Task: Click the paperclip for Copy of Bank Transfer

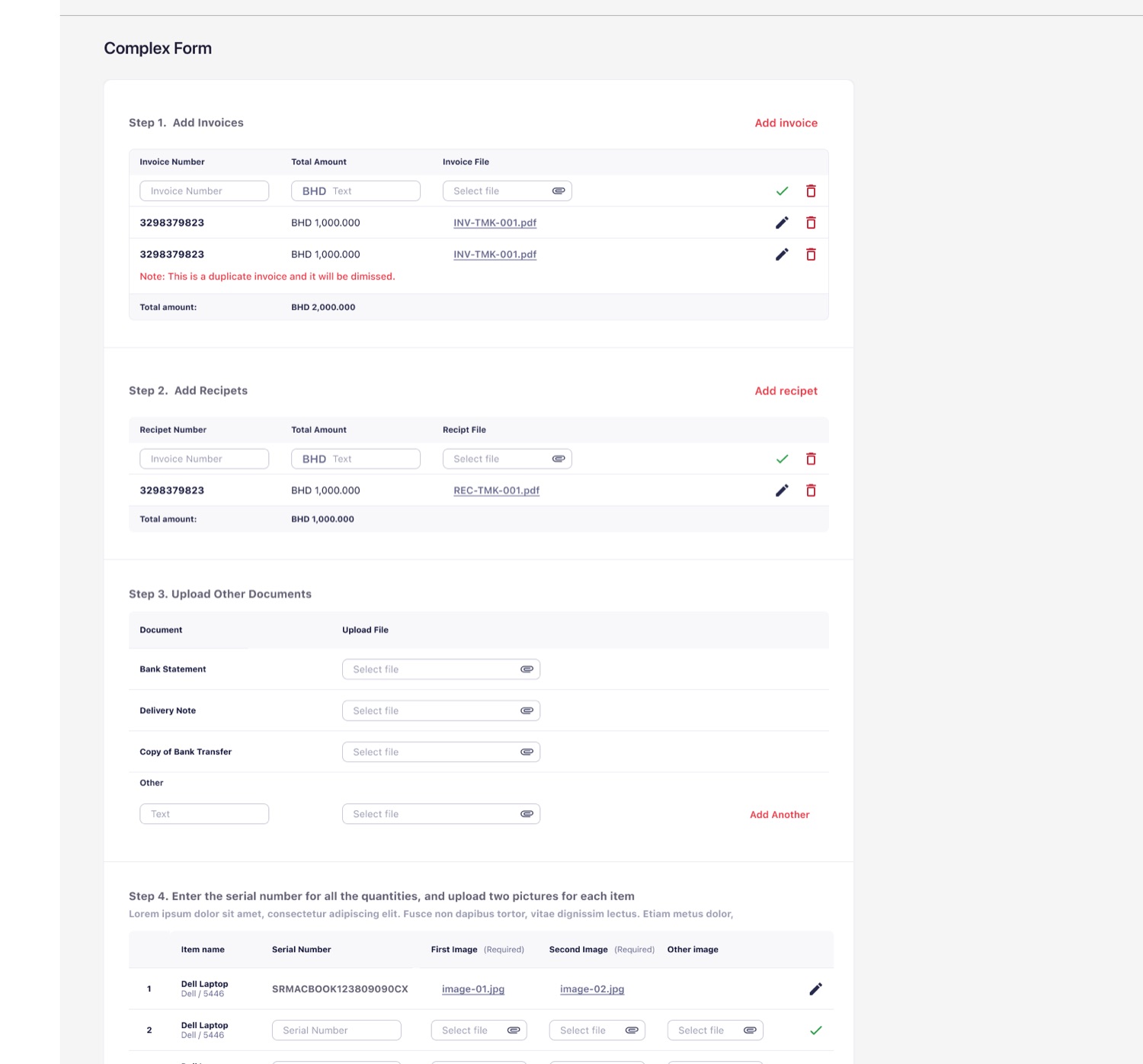Action: (527, 752)
